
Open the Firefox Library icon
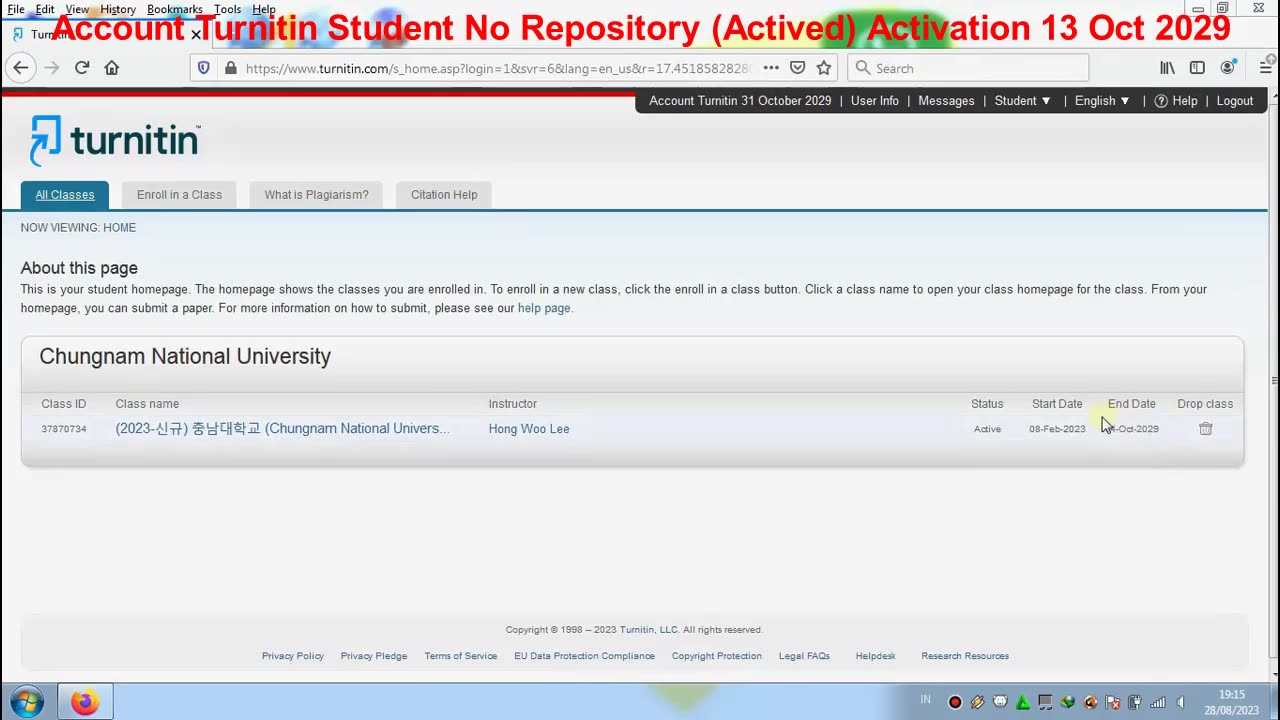point(1167,68)
